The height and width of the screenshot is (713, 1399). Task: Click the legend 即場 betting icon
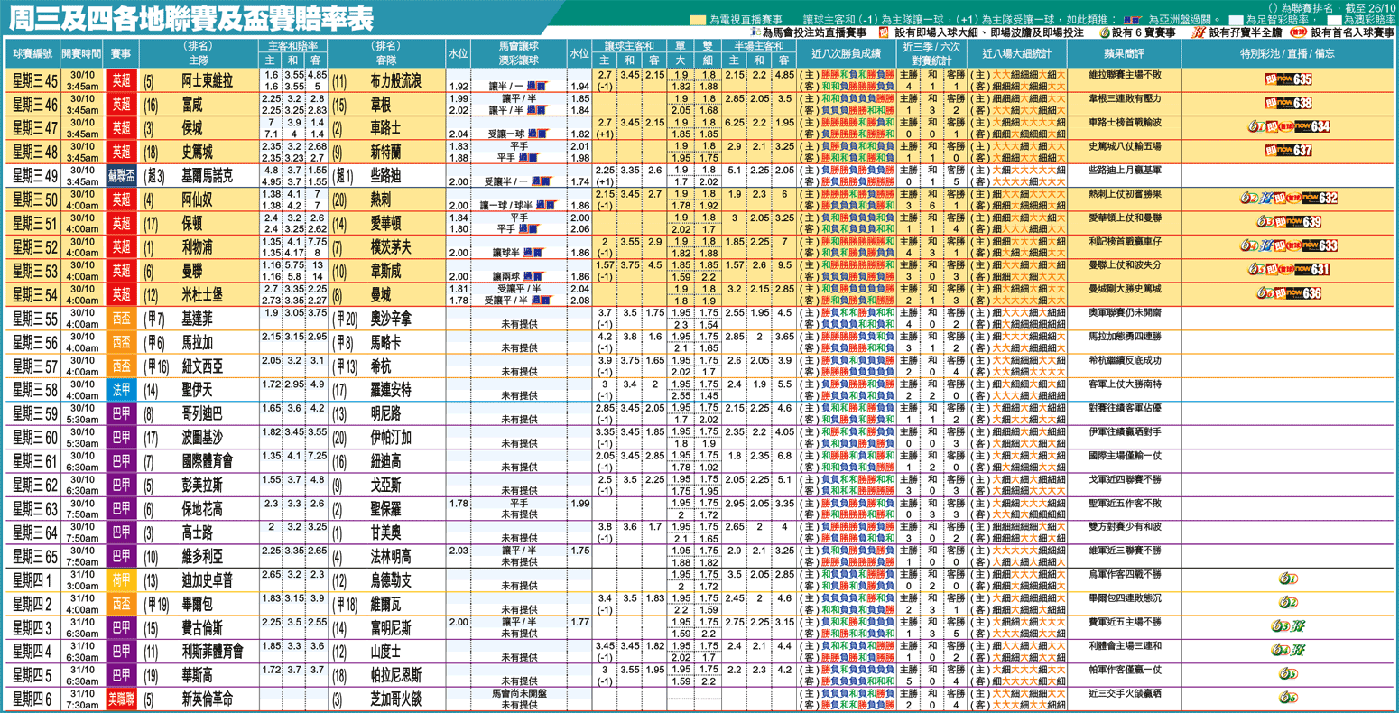[x=885, y=33]
